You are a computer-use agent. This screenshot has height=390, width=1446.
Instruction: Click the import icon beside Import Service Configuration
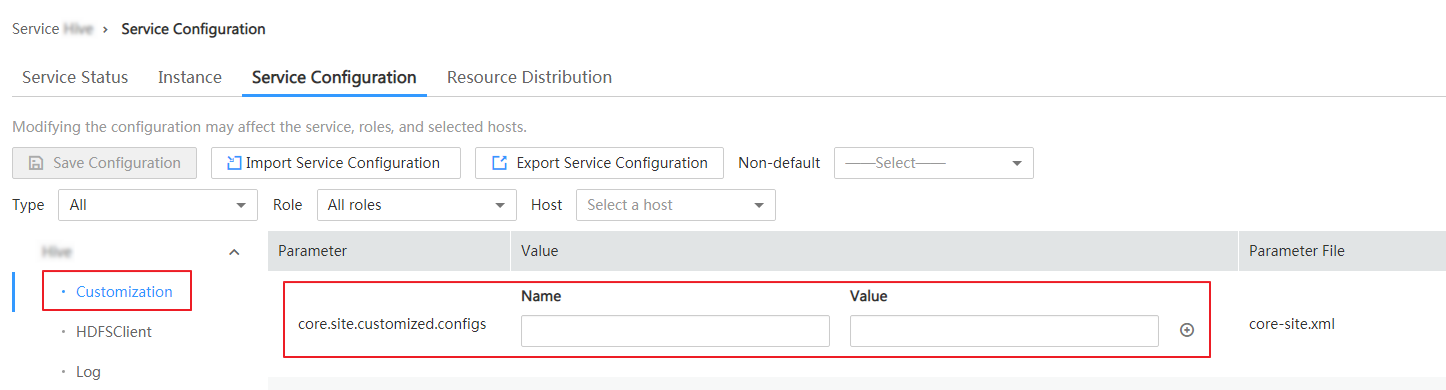(234, 163)
